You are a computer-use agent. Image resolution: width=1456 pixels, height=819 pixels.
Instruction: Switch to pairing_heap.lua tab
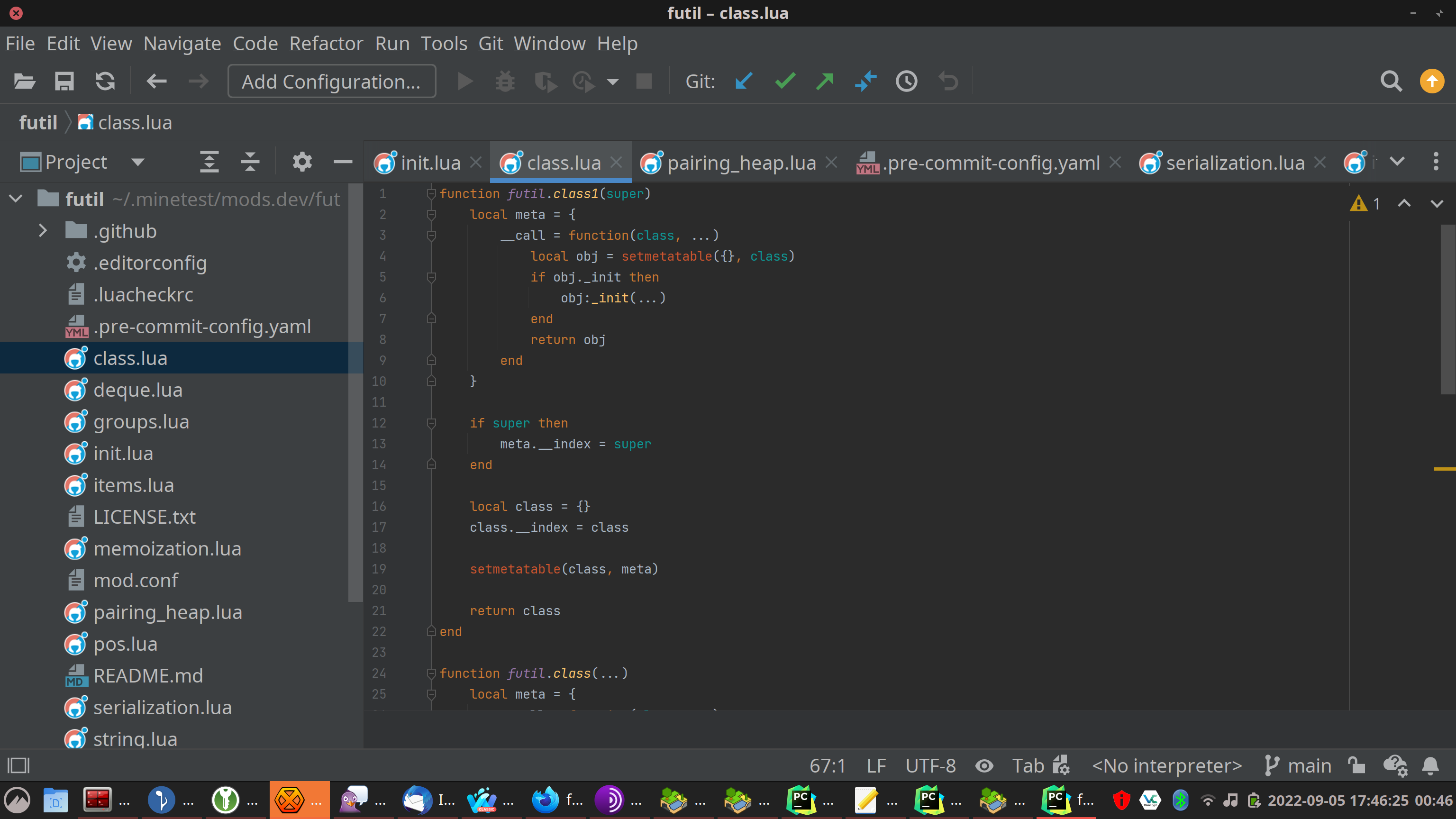tap(741, 163)
